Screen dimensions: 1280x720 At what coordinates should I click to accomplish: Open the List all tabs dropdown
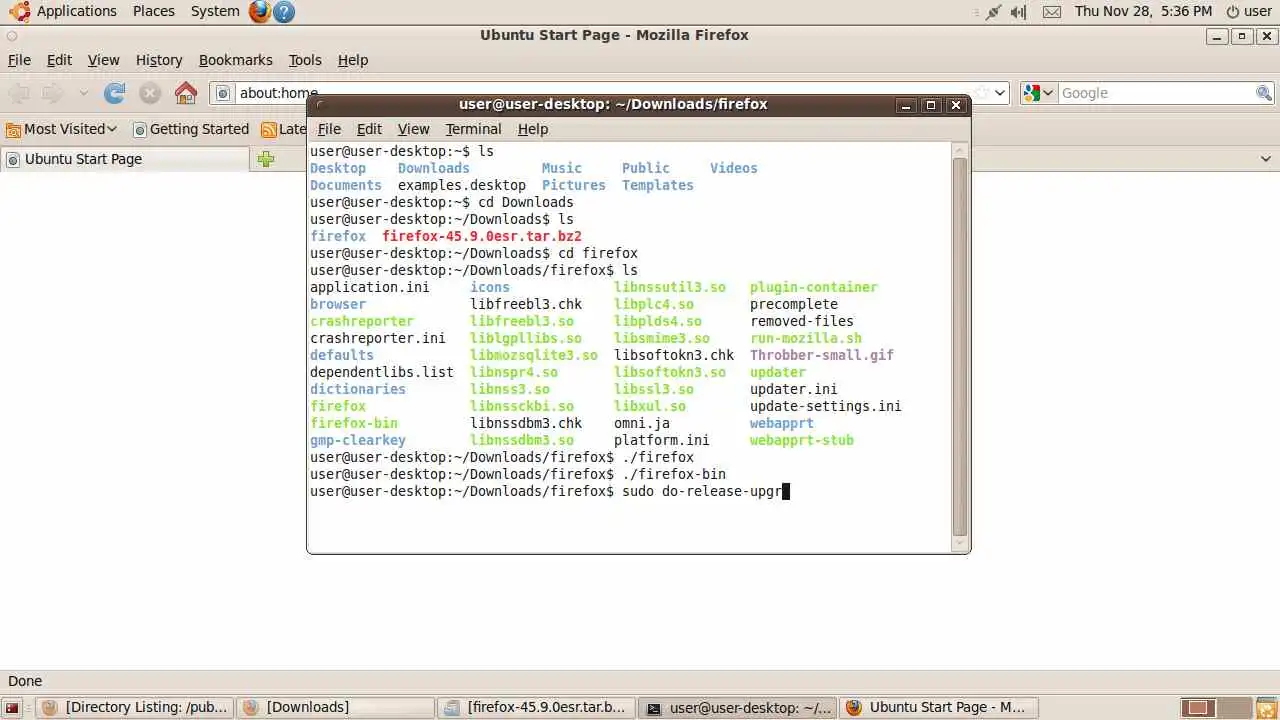pyautogui.click(x=1266, y=159)
